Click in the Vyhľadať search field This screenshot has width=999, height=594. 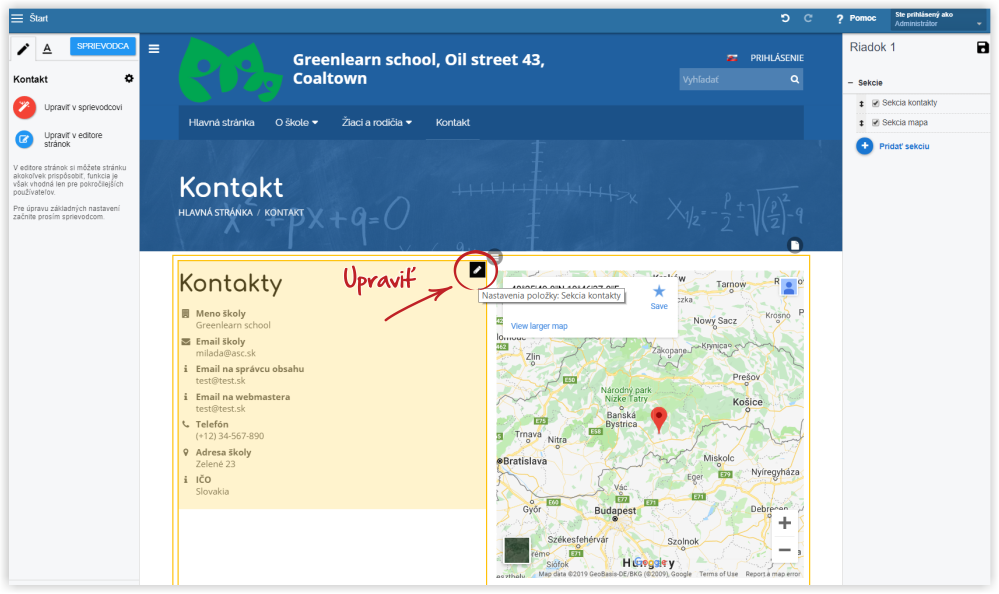pos(732,79)
